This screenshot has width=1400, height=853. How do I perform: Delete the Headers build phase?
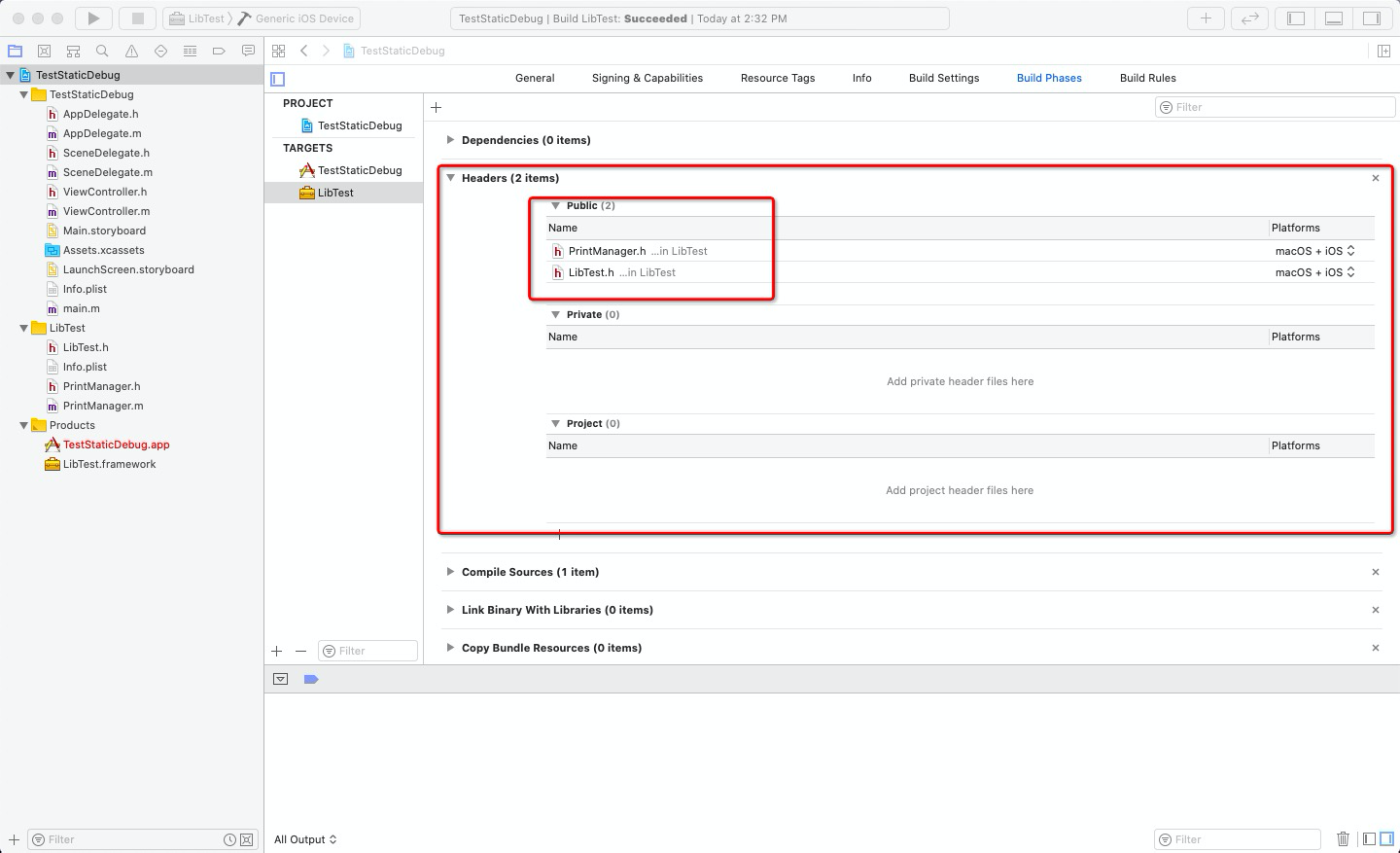pyautogui.click(x=1376, y=178)
